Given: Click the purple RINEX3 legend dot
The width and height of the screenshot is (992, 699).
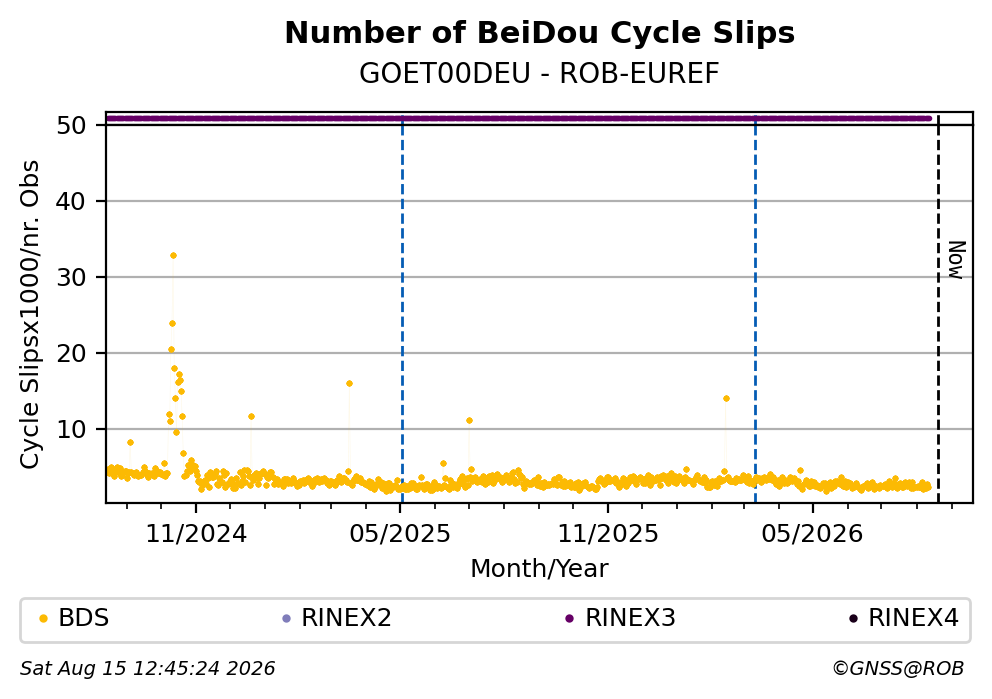Looking at the screenshot, I should click(x=569, y=619).
